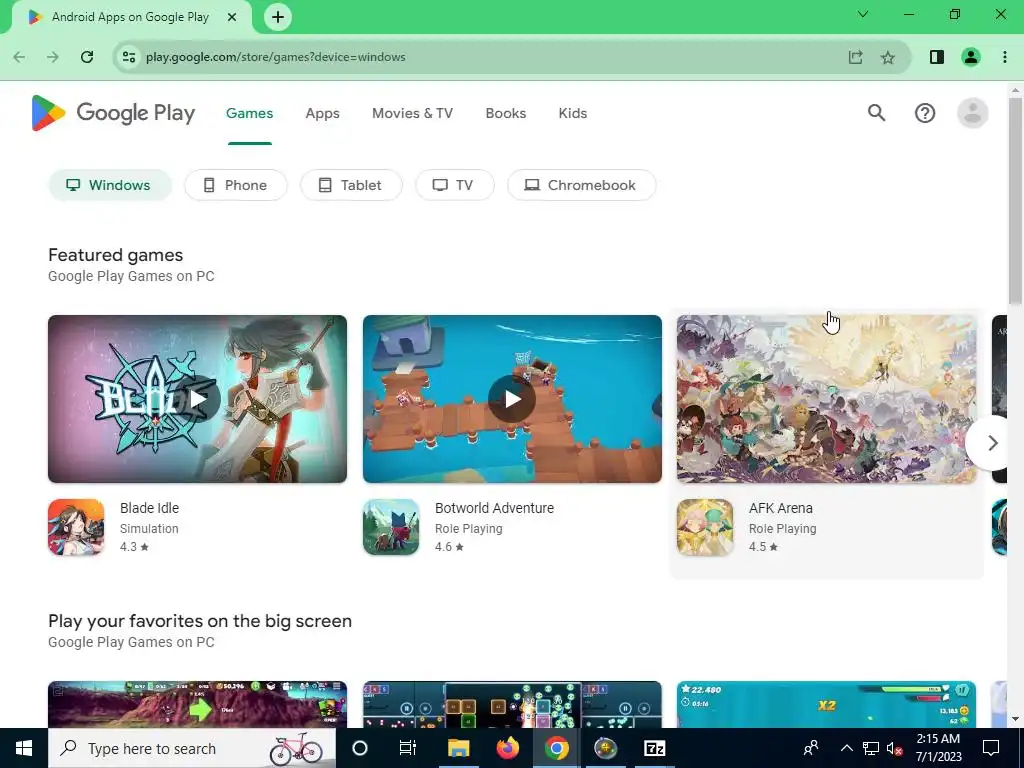1024x768 pixels.
Task: View site information icon in address bar
Action: [x=129, y=57]
